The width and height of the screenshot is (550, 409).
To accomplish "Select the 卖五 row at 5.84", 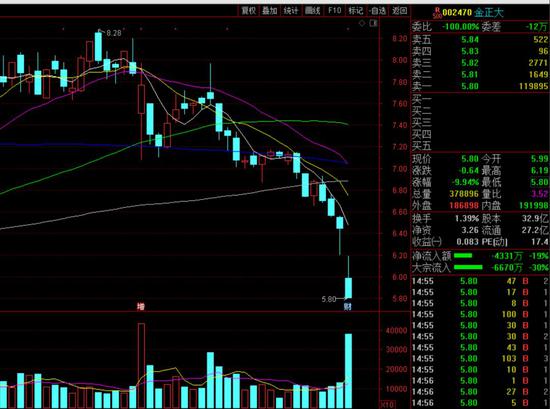I will pos(480,39).
